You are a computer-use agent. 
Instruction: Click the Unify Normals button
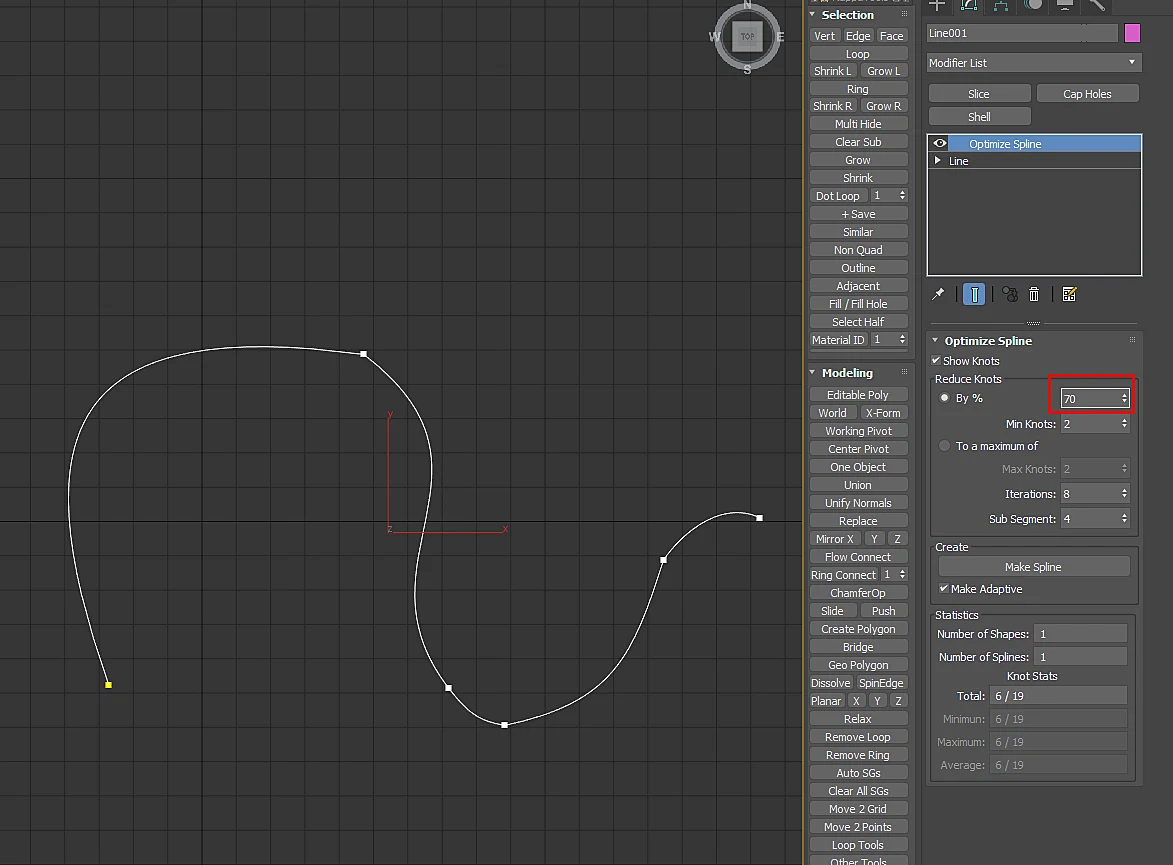click(x=858, y=503)
